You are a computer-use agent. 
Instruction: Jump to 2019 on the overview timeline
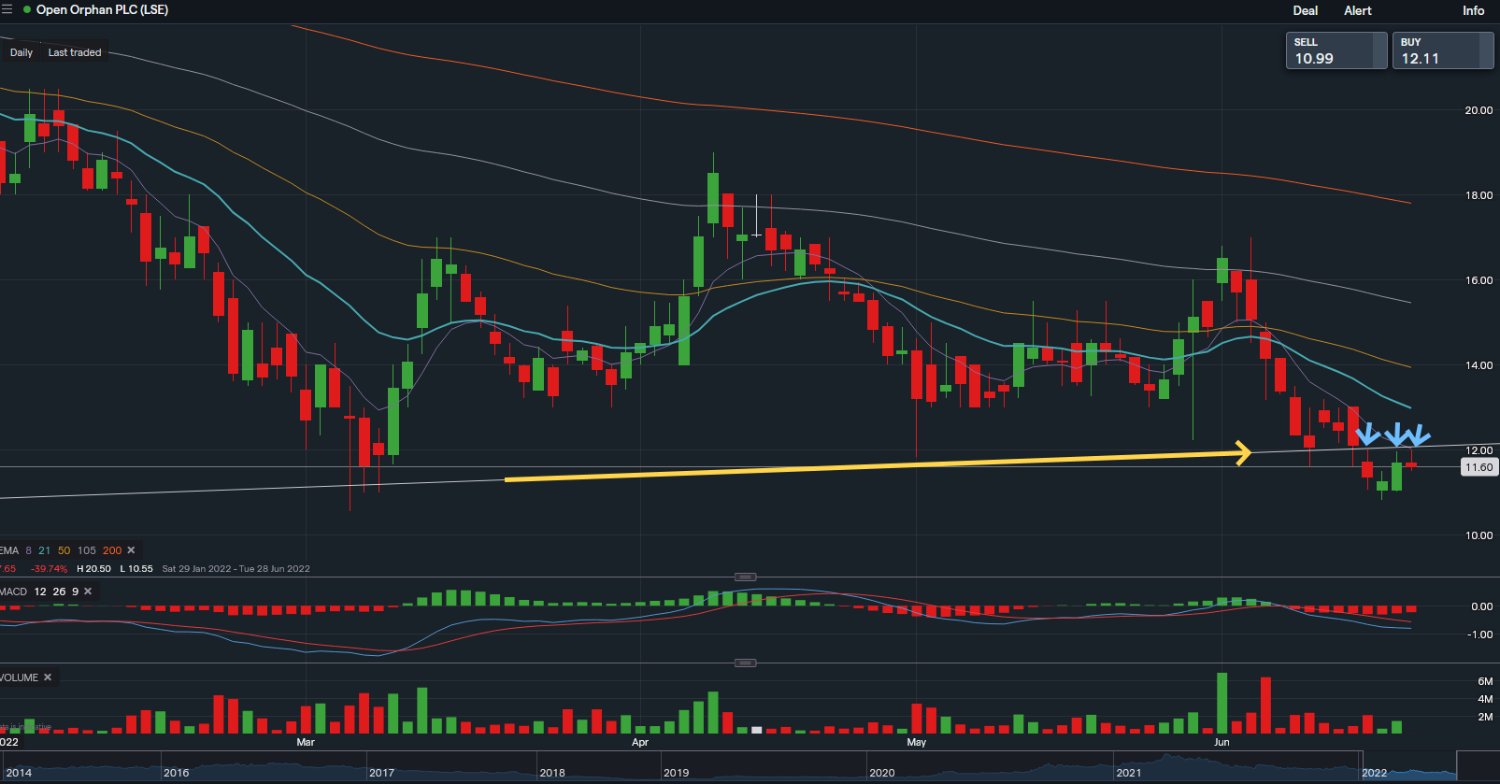click(x=676, y=773)
